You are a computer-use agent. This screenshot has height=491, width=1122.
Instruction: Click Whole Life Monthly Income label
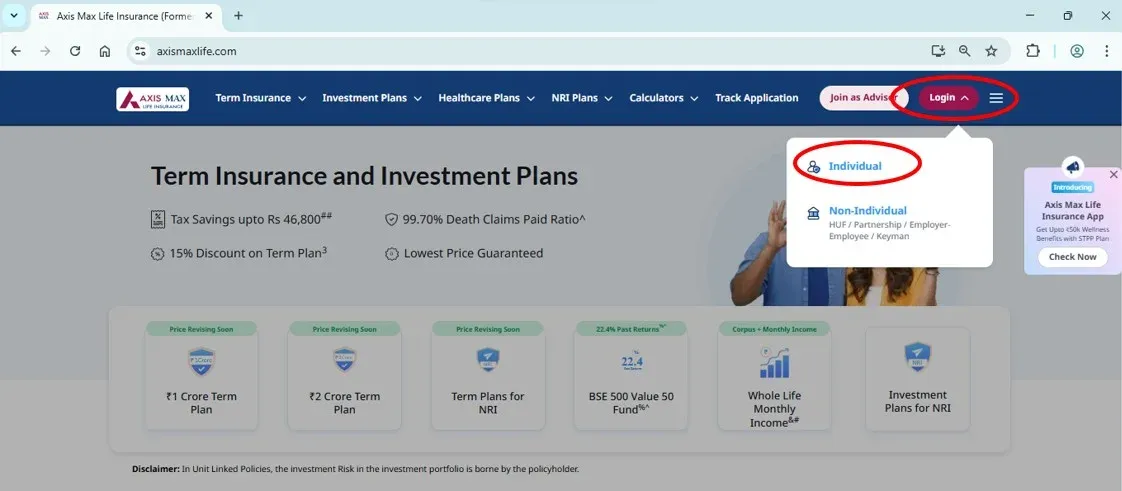(774, 409)
